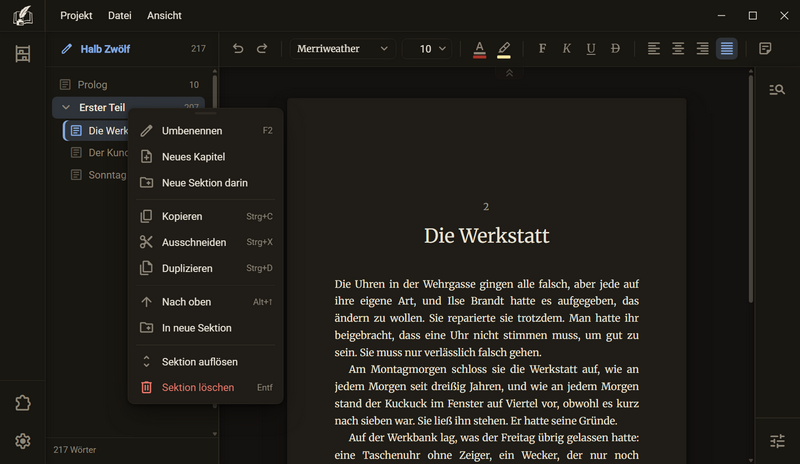This screenshot has width=800, height=464.
Task: Maximize the window
Action: click(x=753, y=15)
